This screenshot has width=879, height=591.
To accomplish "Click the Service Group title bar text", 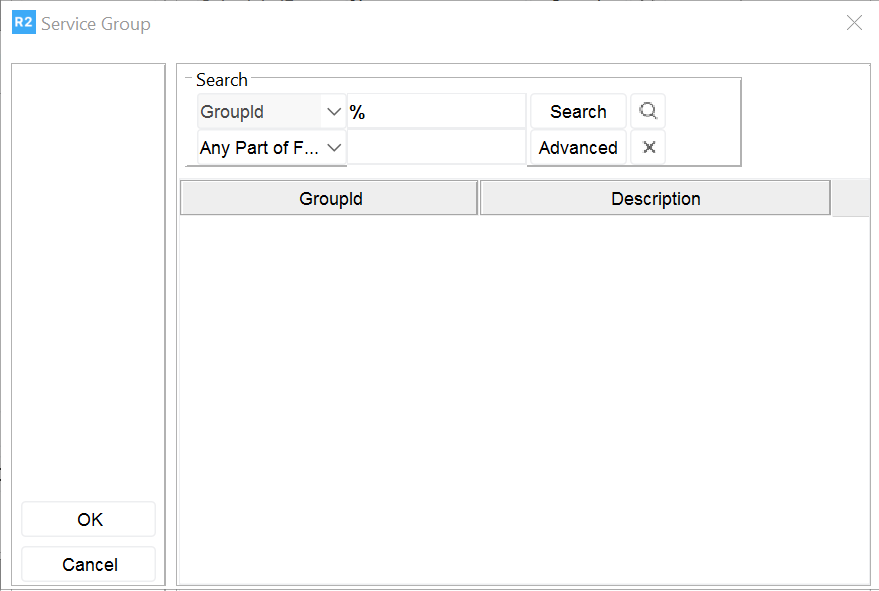I will [96, 24].
